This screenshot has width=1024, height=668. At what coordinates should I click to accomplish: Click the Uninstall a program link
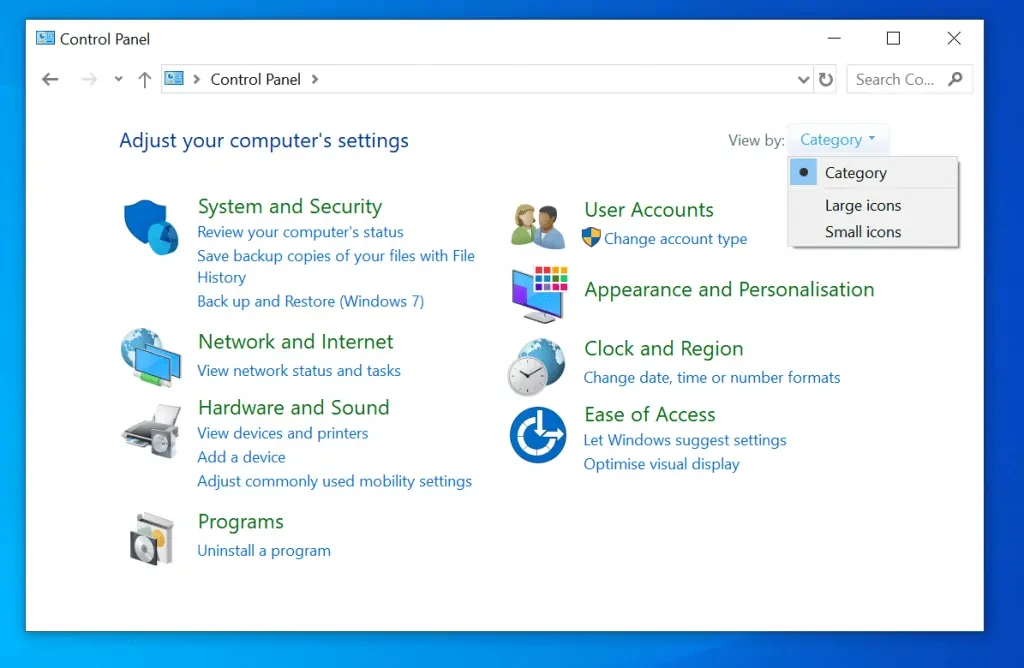click(x=264, y=551)
